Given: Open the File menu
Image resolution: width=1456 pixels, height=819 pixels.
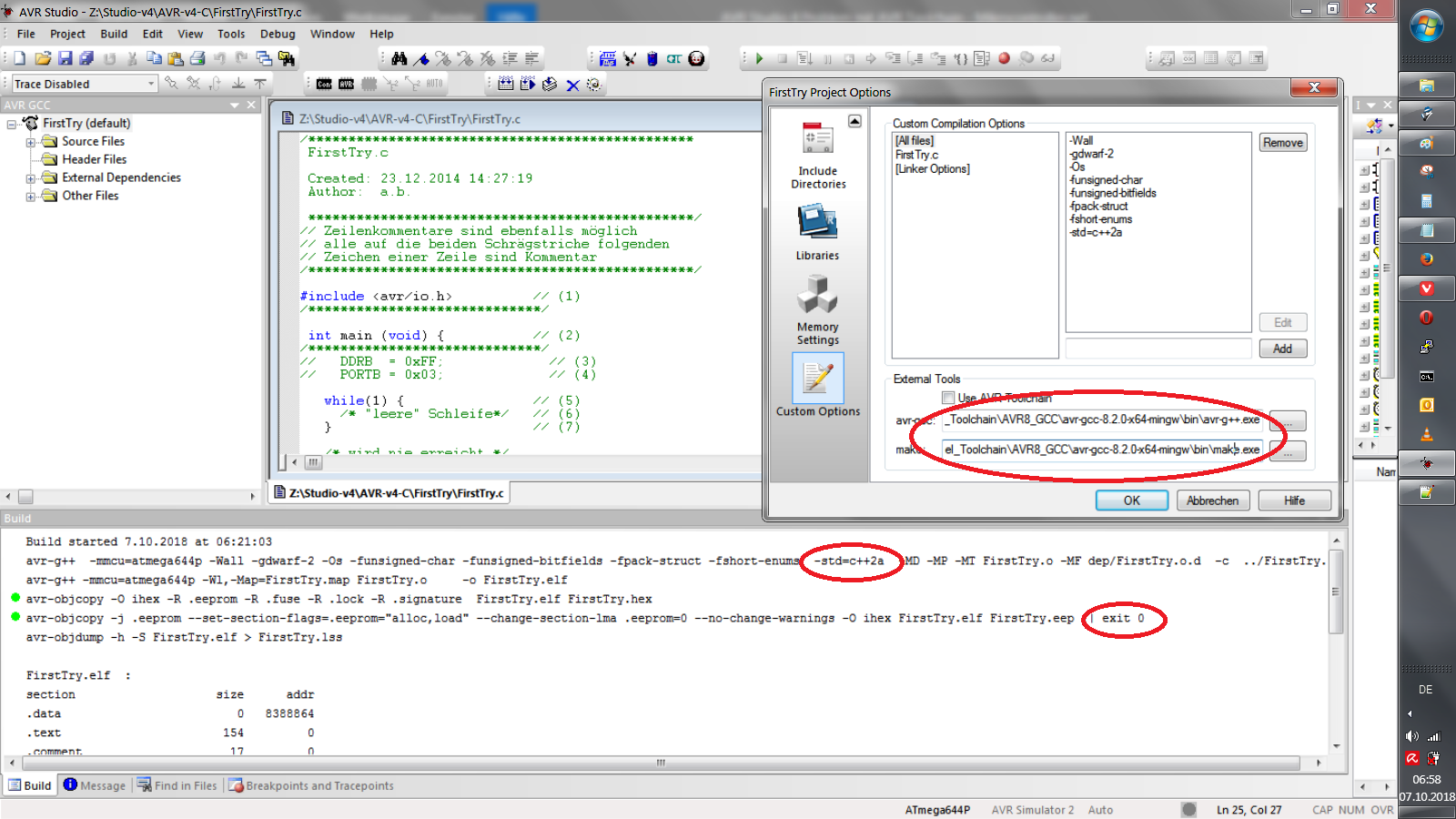Looking at the screenshot, I should (25, 34).
